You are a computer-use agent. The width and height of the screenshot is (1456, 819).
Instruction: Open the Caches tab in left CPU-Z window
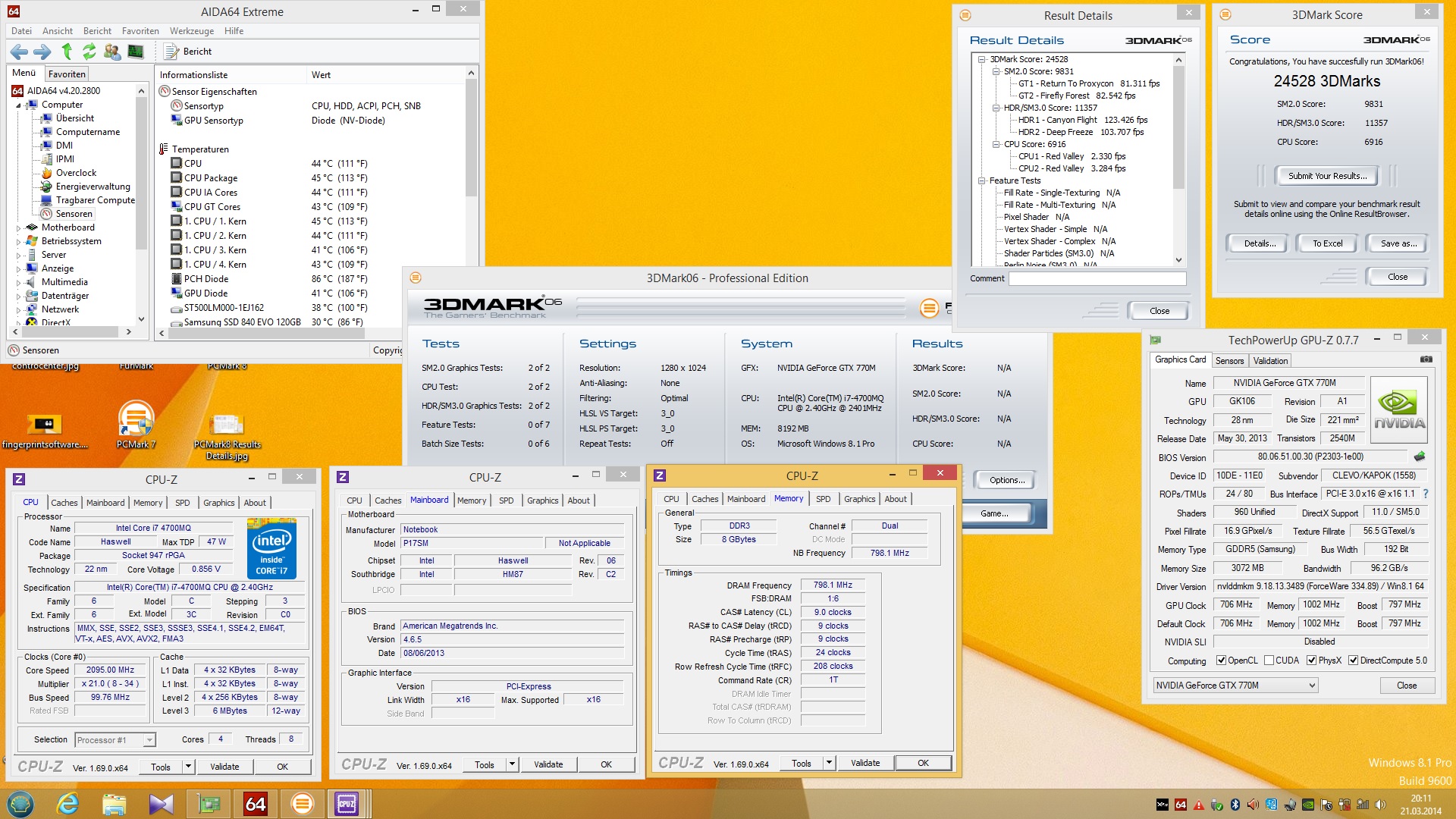pyautogui.click(x=64, y=503)
